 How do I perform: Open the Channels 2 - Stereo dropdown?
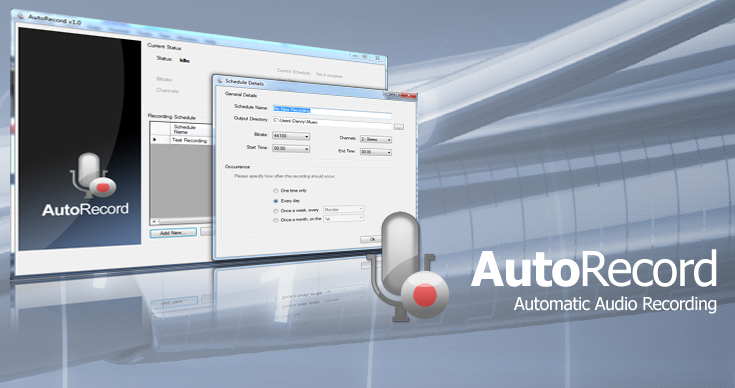376,139
